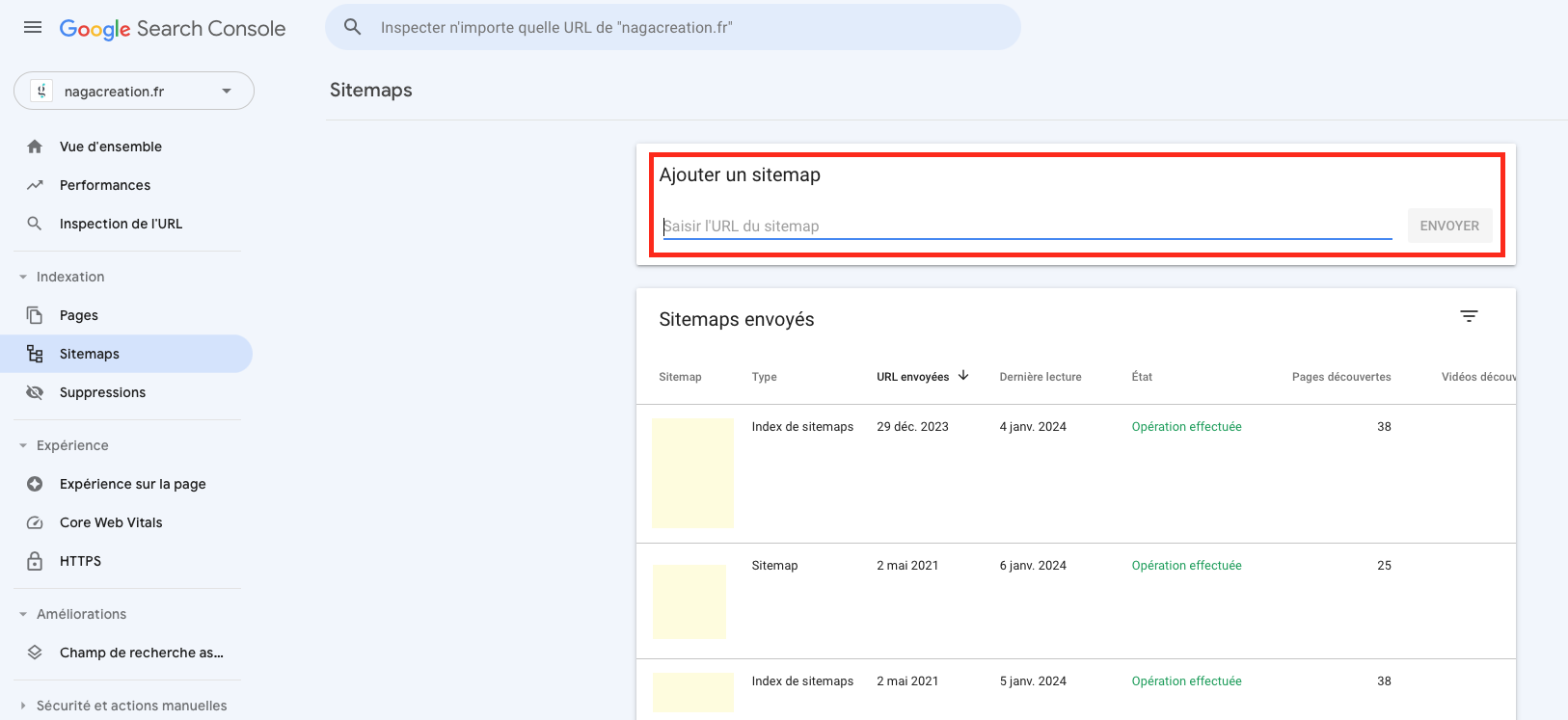Click the sort arrow next to URL envoyées
The width and height of the screenshot is (1568, 720).
pos(963,376)
